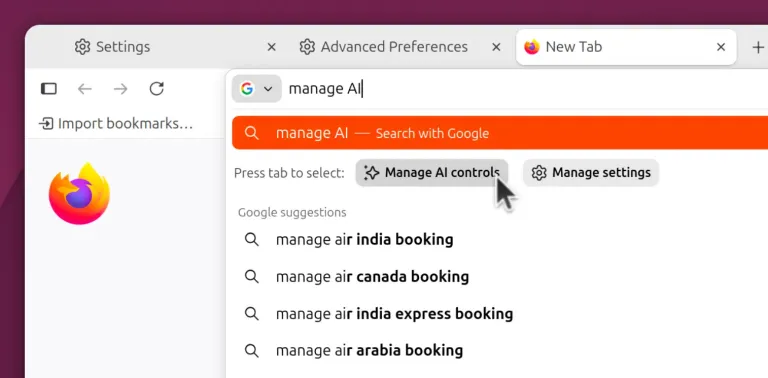This screenshot has width=768, height=378.
Task: Go back with the left arrow
Action: click(x=85, y=89)
